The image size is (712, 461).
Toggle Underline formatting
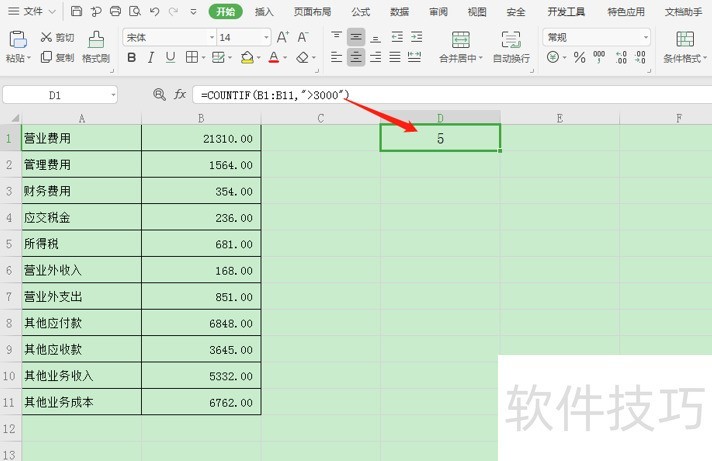pos(170,57)
